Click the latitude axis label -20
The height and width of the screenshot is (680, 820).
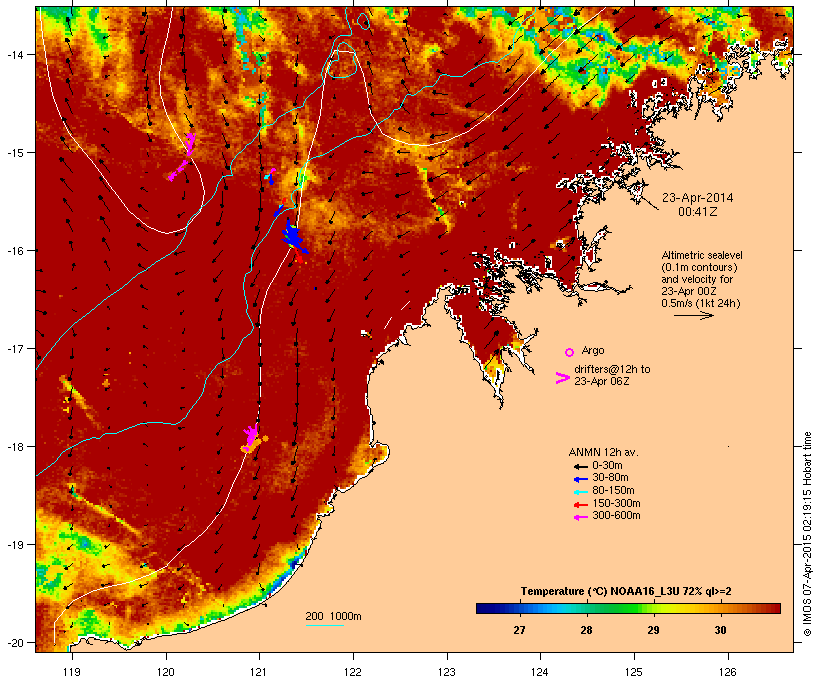[14, 642]
